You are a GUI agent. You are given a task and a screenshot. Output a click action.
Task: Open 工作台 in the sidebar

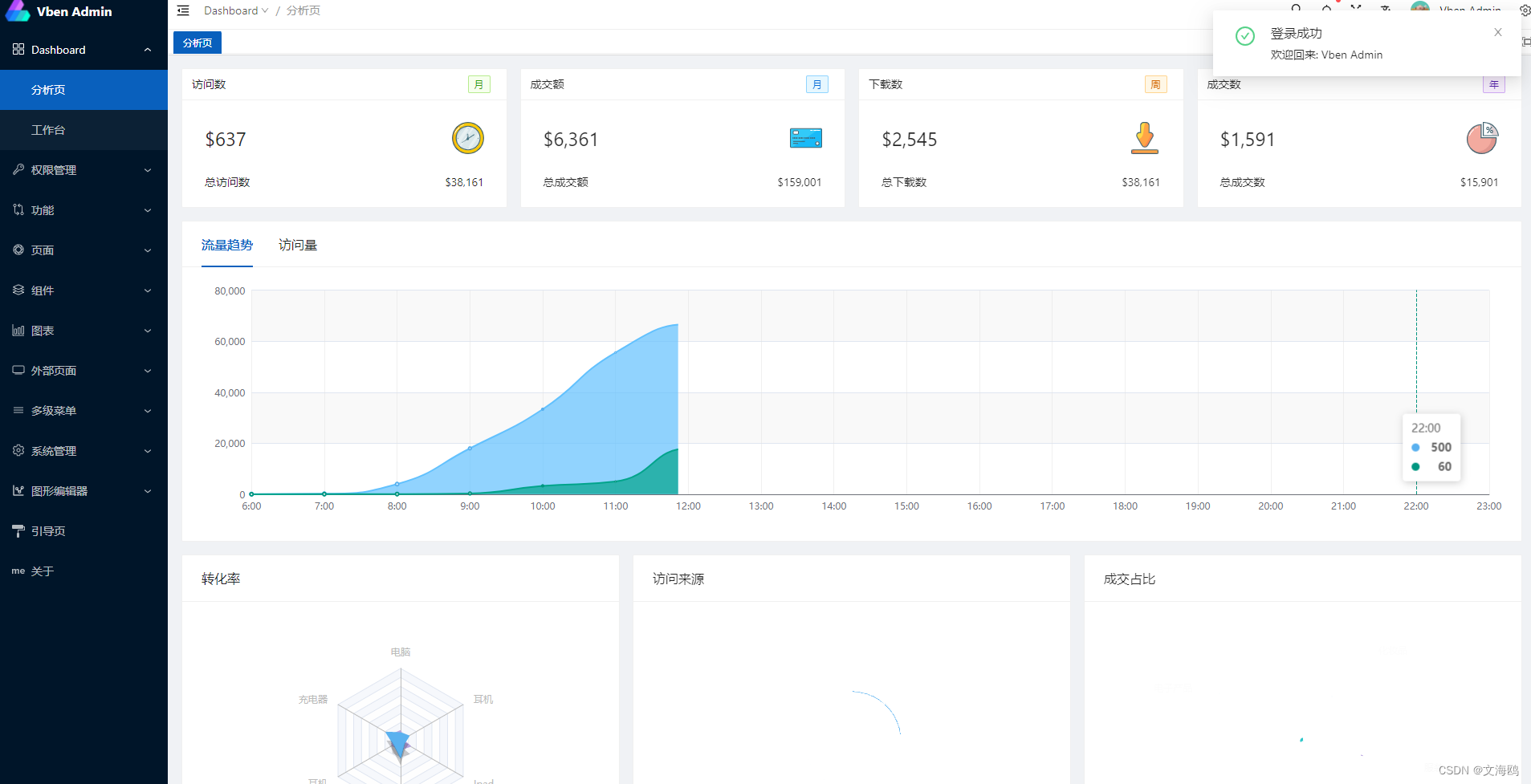point(83,130)
